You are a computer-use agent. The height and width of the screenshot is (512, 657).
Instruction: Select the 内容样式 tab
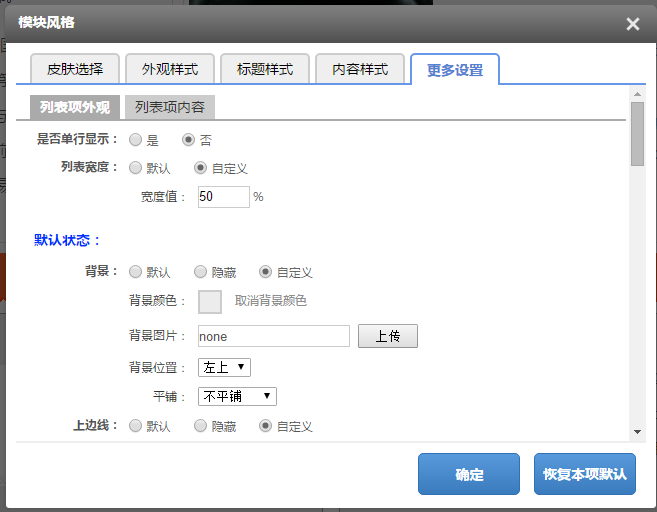360,69
